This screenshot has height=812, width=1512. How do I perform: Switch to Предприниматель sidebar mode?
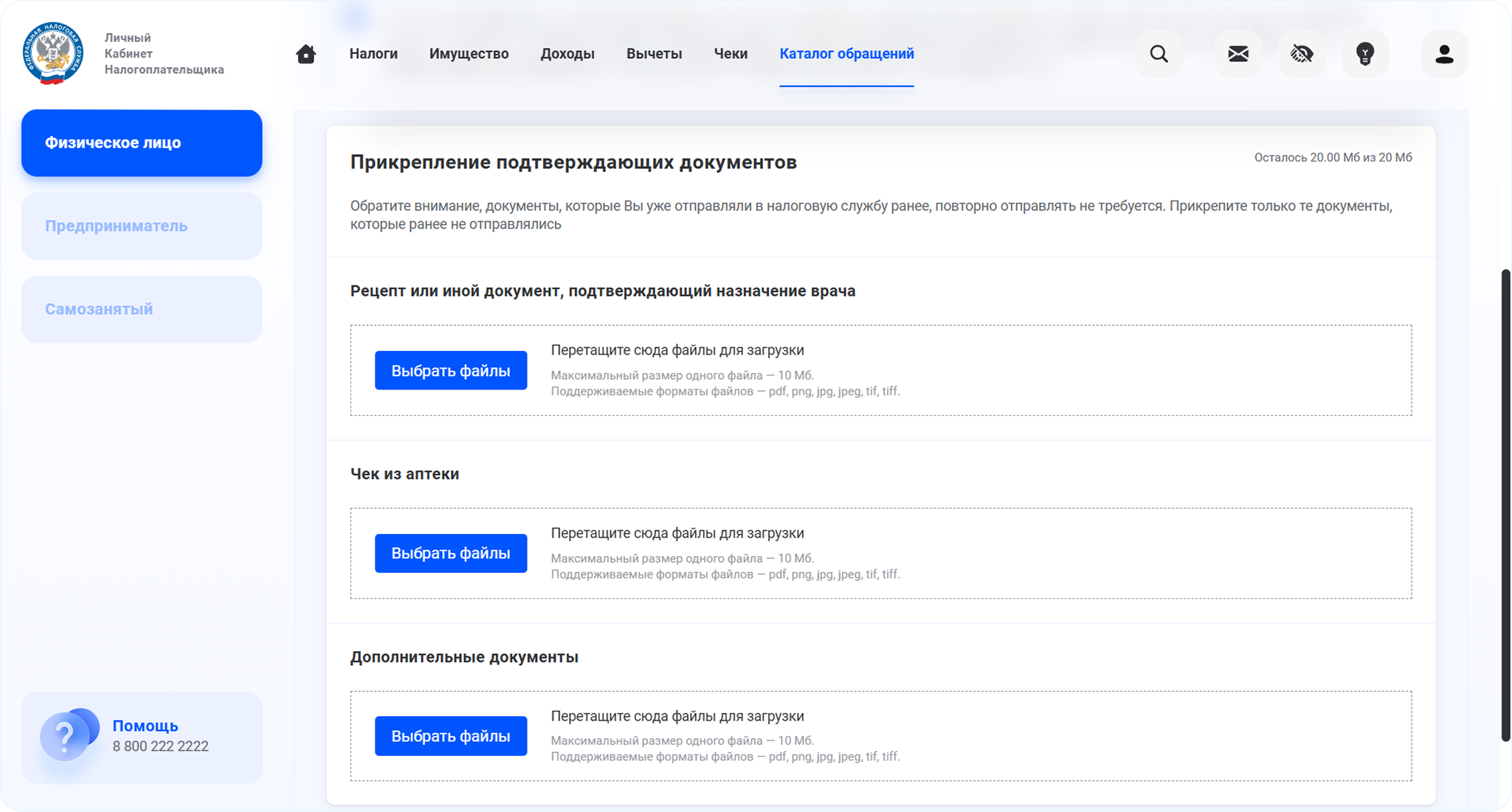coord(142,226)
